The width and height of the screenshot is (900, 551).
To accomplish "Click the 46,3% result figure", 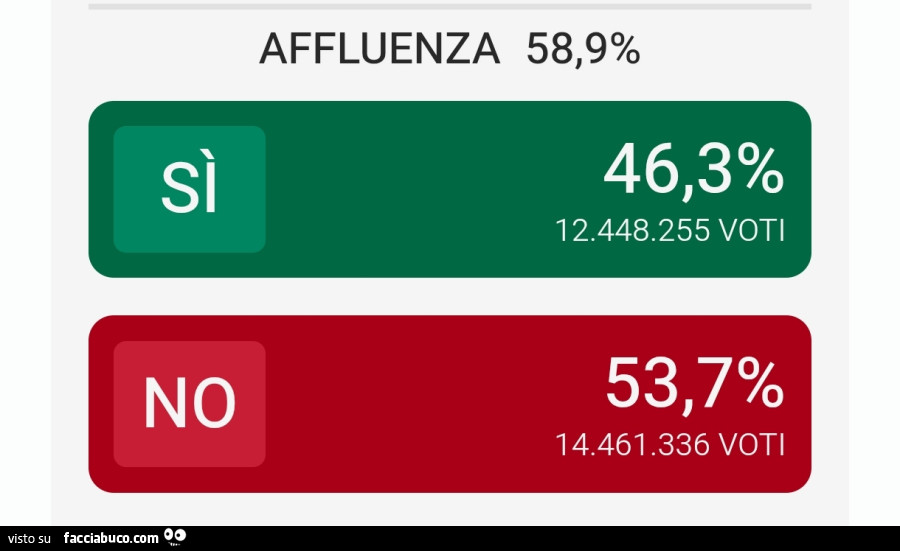I will click(693, 171).
